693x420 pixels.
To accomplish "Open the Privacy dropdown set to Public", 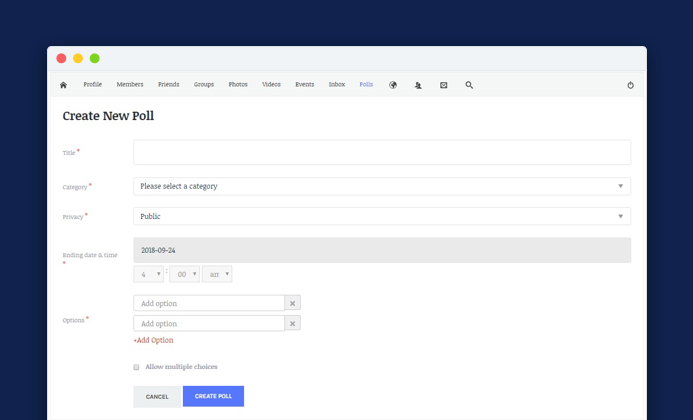I will [x=382, y=216].
